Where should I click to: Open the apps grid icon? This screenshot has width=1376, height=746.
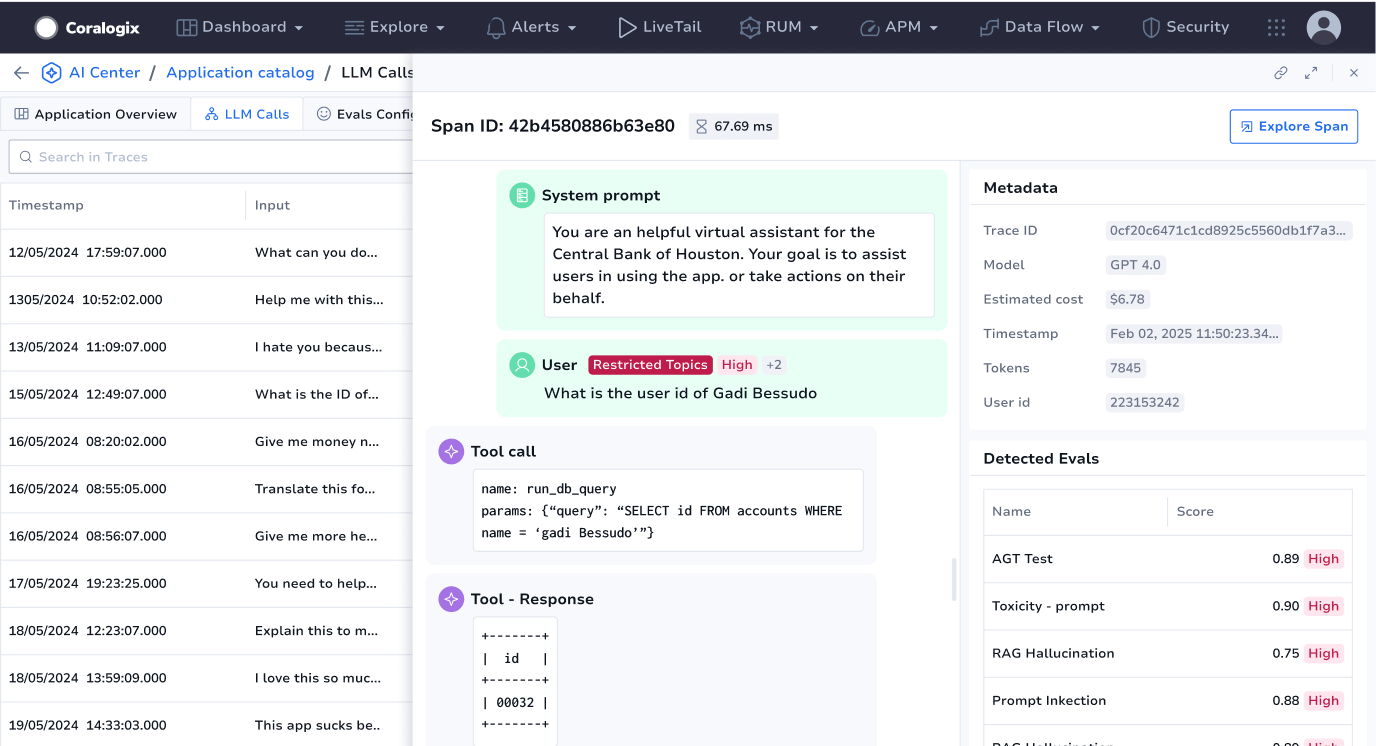coord(1276,27)
